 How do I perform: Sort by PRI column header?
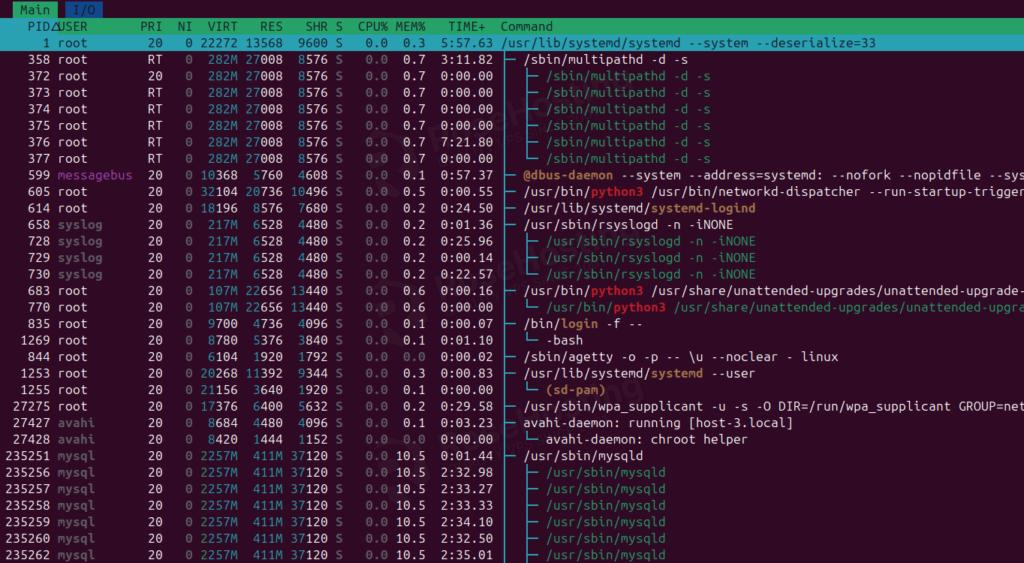click(x=151, y=27)
